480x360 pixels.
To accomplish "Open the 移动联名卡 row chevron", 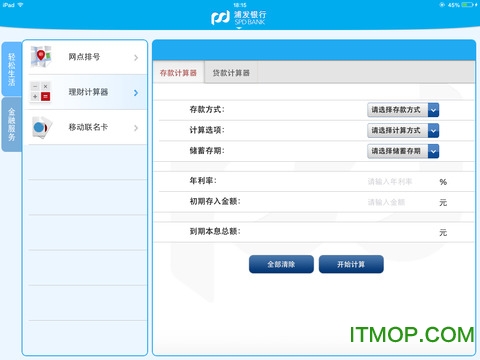I will 136,128.
